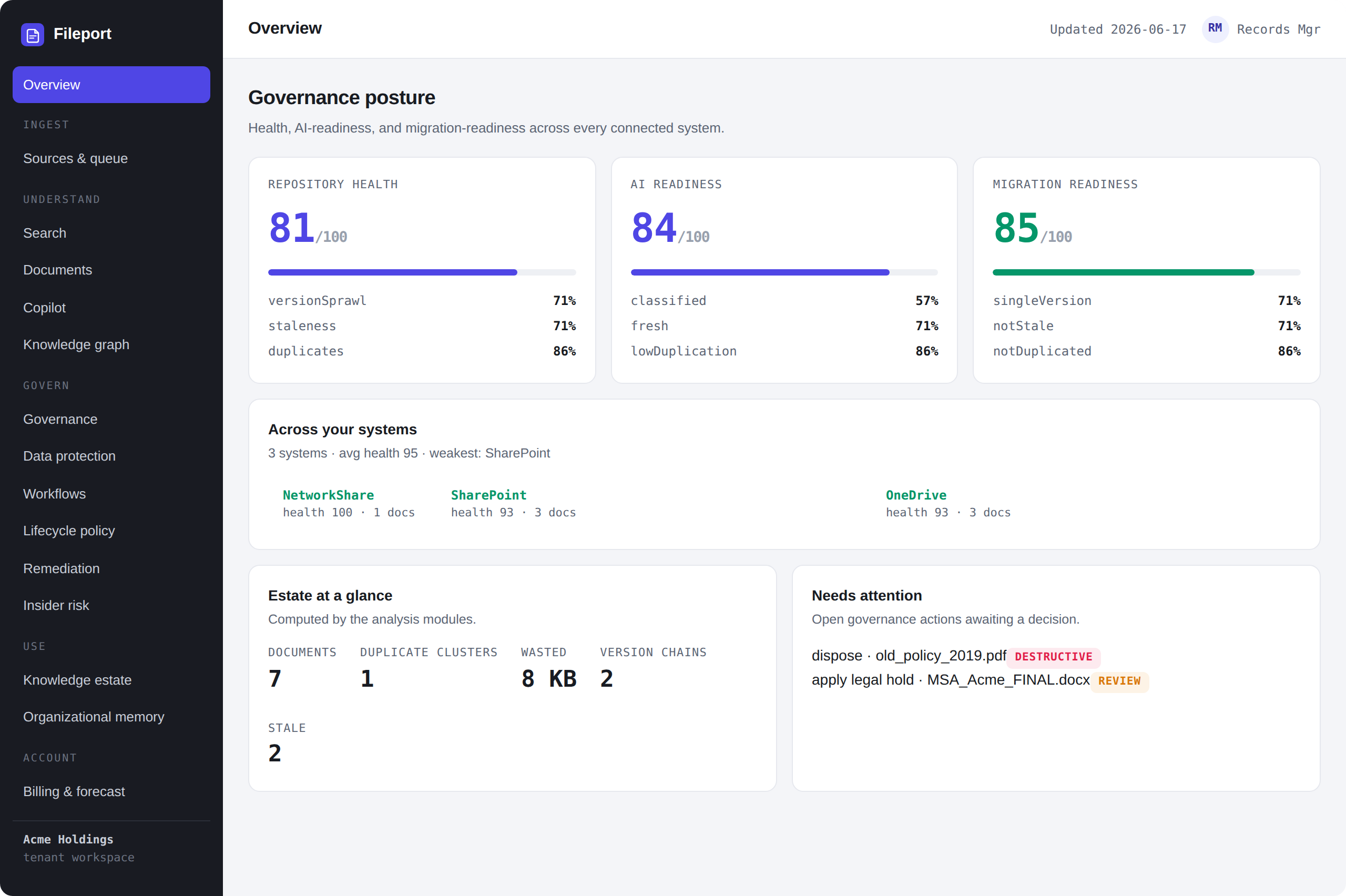Click the DESTRUCTIVE badge
This screenshot has height=896, width=1346.
pos(1053,657)
